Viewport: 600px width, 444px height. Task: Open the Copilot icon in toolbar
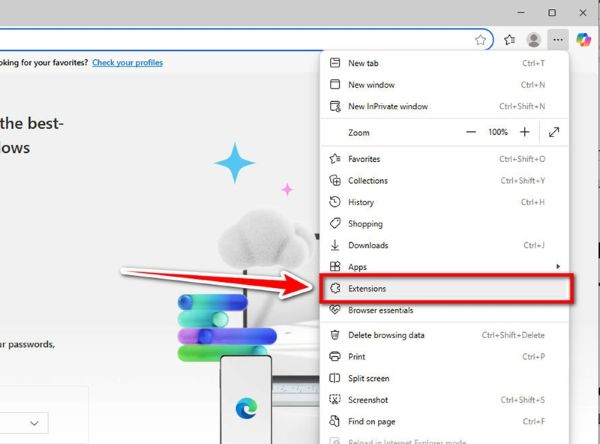pos(583,40)
